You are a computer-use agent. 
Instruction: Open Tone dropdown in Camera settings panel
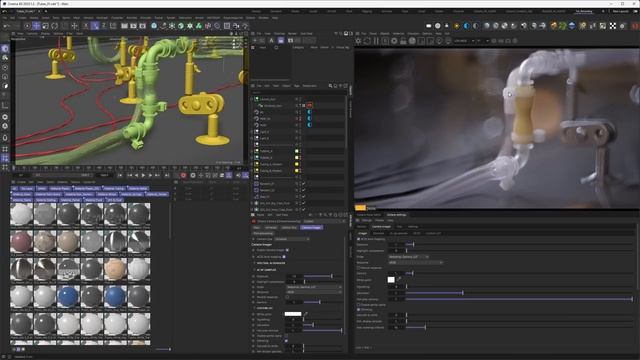coord(409,257)
